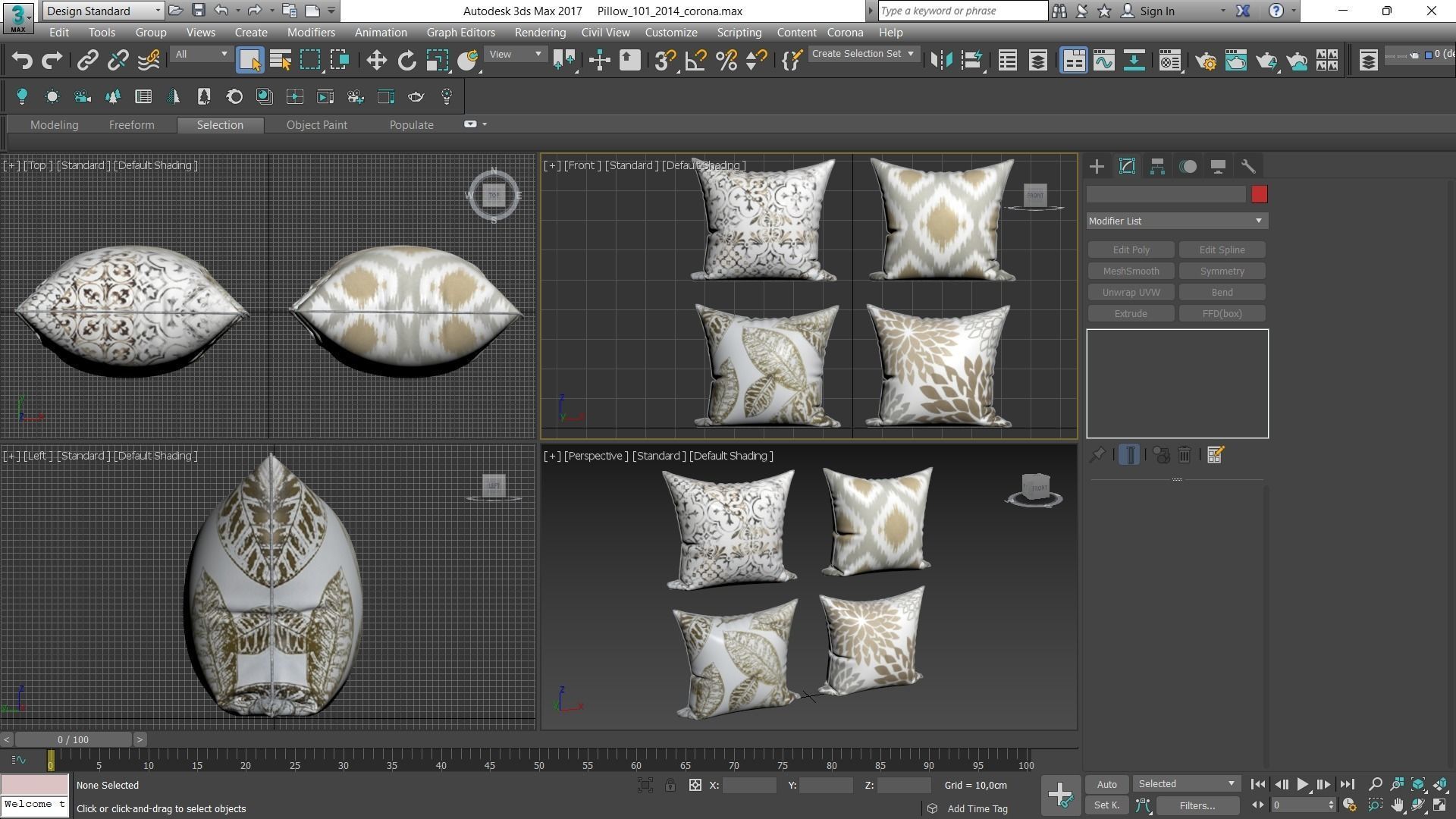Open the Rendered Frame Window icon
This screenshot has height=819, width=1456.
pyautogui.click(x=1236, y=60)
